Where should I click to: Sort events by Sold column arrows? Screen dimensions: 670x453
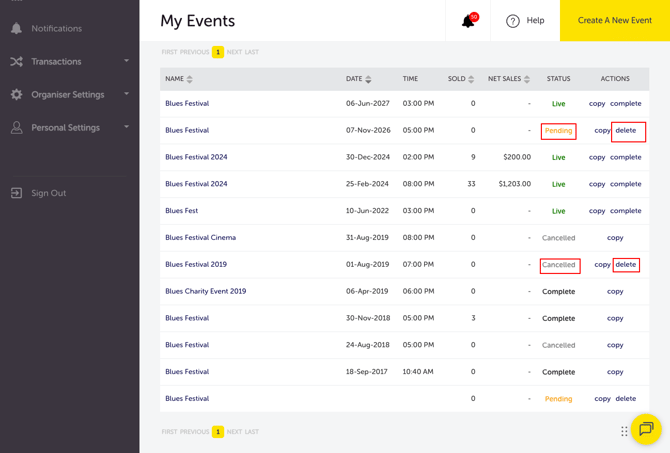click(x=471, y=79)
